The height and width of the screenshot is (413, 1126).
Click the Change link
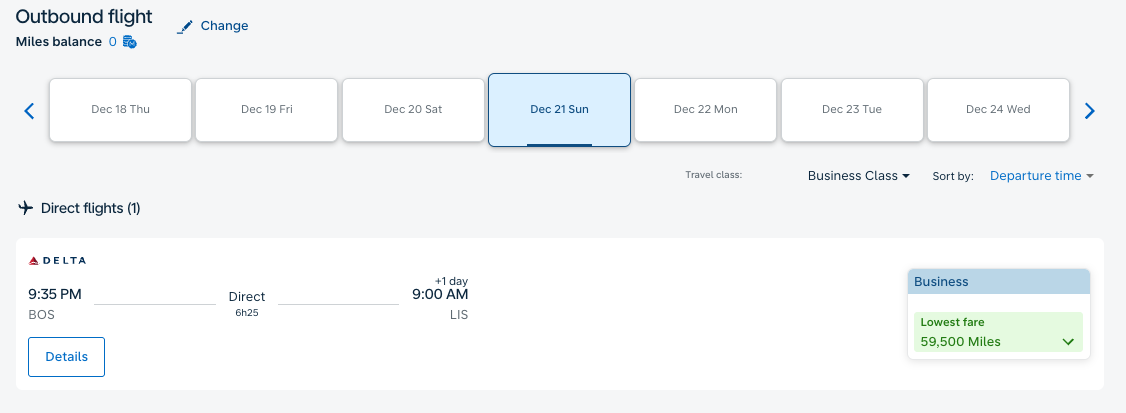click(225, 26)
